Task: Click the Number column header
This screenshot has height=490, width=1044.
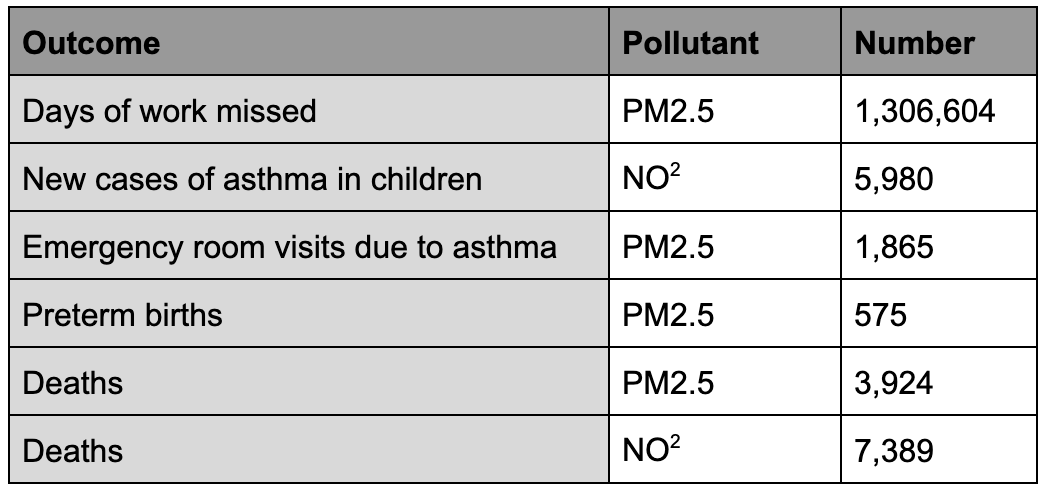Action: 915,44
